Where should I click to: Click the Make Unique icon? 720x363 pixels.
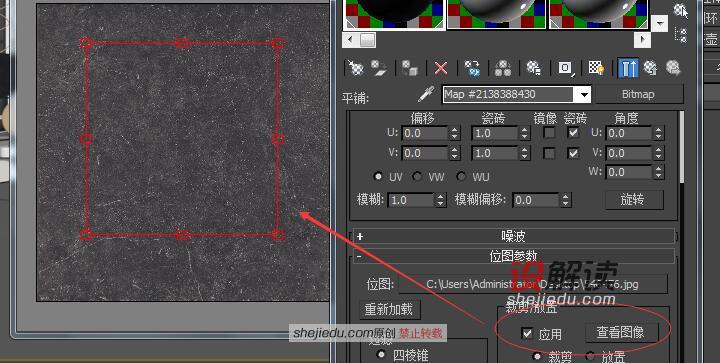(x=503, y=68)
